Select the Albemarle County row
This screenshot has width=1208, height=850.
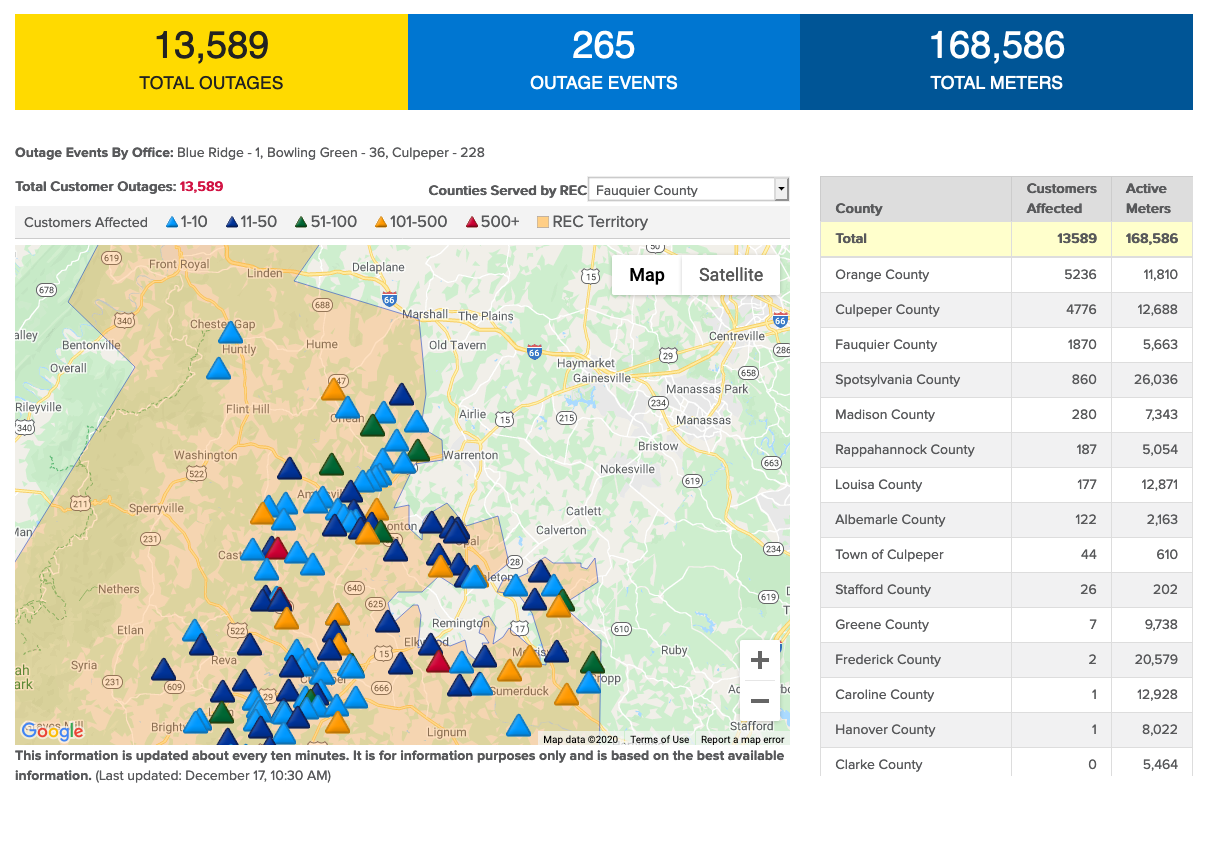click(1006, 519)
